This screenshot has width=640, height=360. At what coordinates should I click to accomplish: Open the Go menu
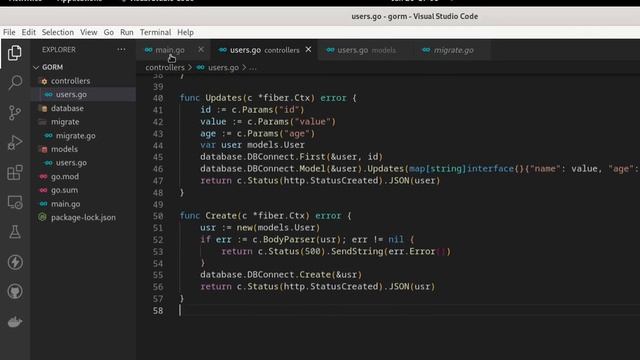(x=109, y=32)
